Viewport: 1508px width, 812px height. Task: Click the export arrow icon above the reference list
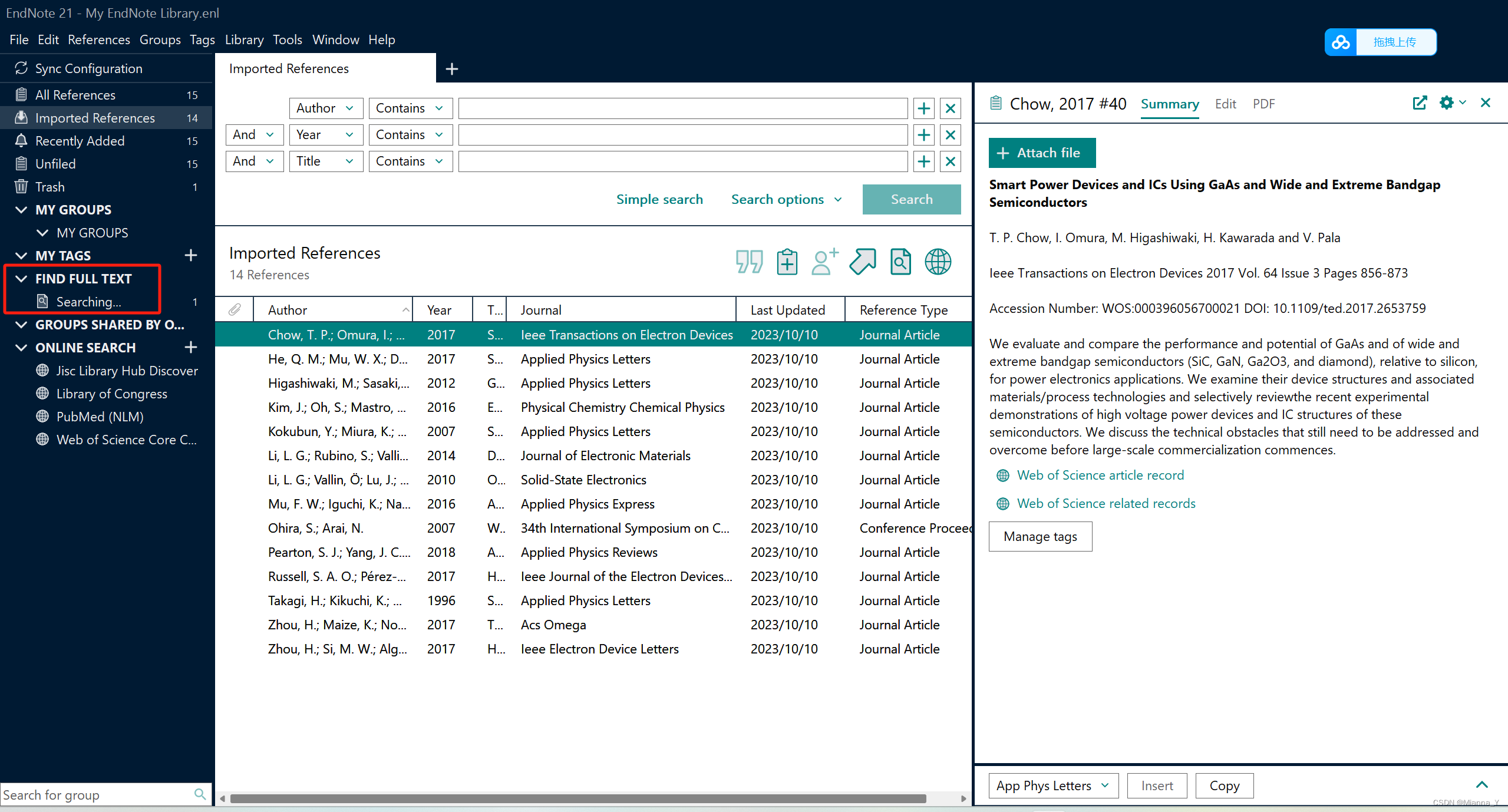(x=862, y=262)
